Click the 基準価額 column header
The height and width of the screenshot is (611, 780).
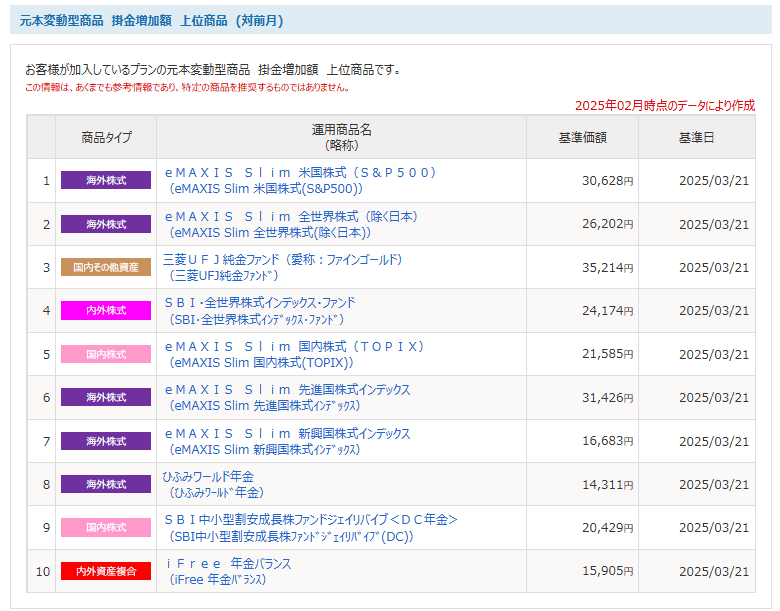583,138
